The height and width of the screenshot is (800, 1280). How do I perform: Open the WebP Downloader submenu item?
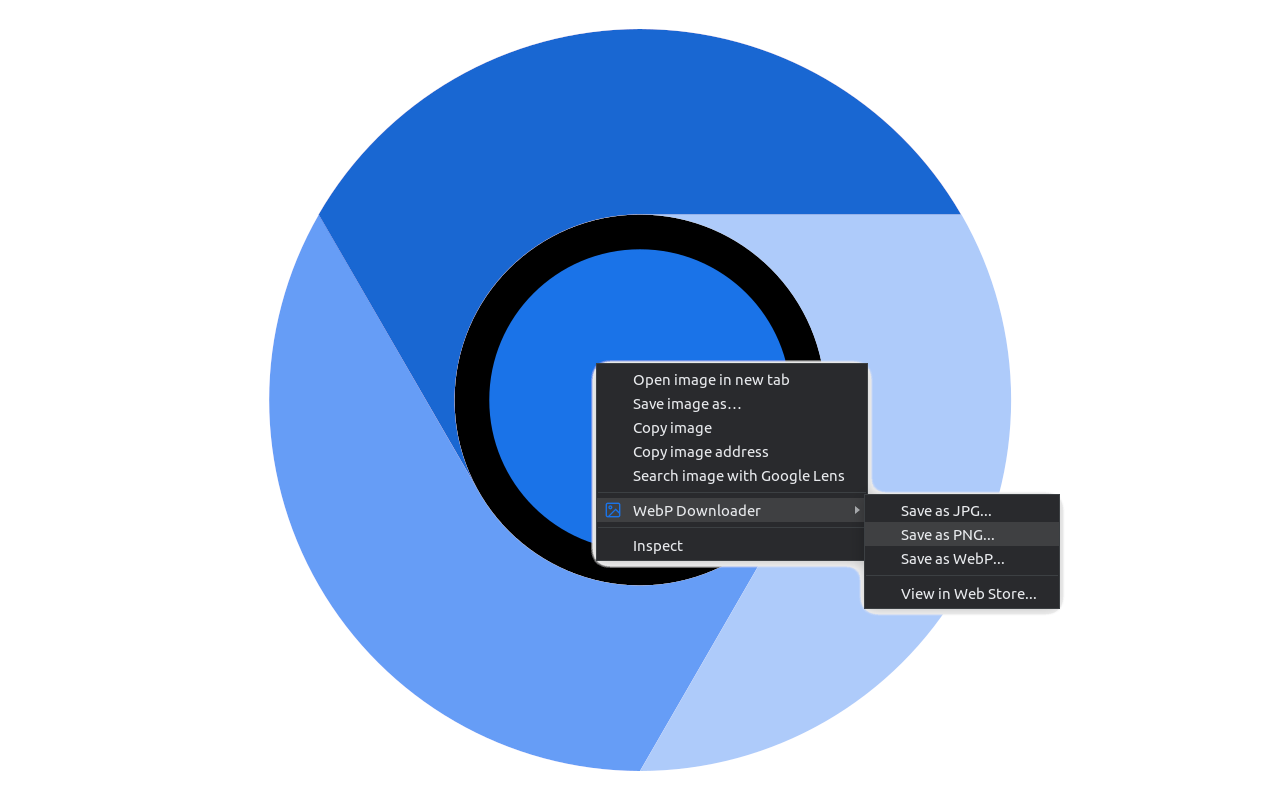pos(731,510)
